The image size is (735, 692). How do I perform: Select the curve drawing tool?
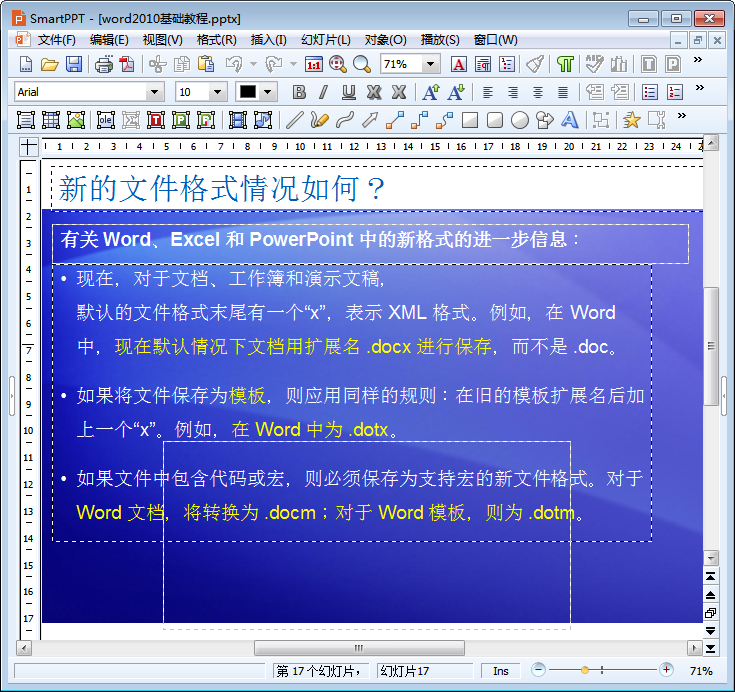[345, 120]
